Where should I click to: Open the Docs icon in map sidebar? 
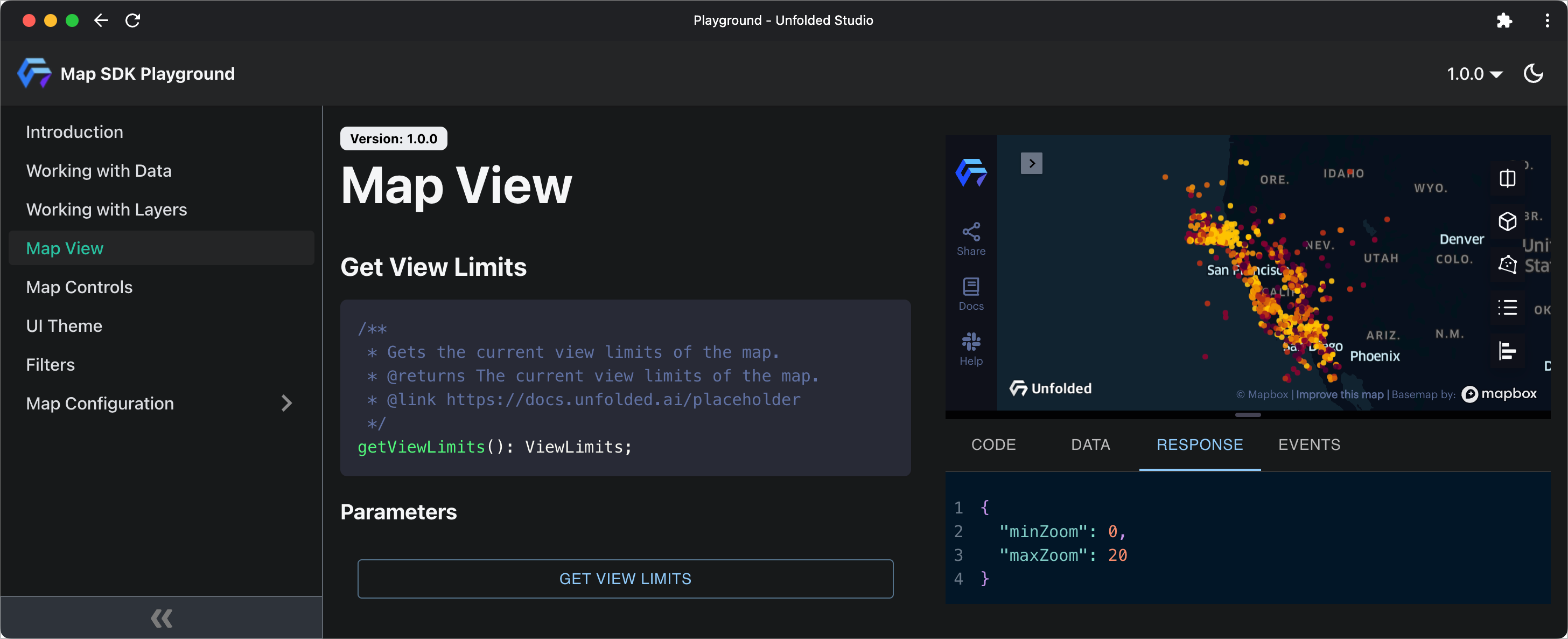[971, 293]
